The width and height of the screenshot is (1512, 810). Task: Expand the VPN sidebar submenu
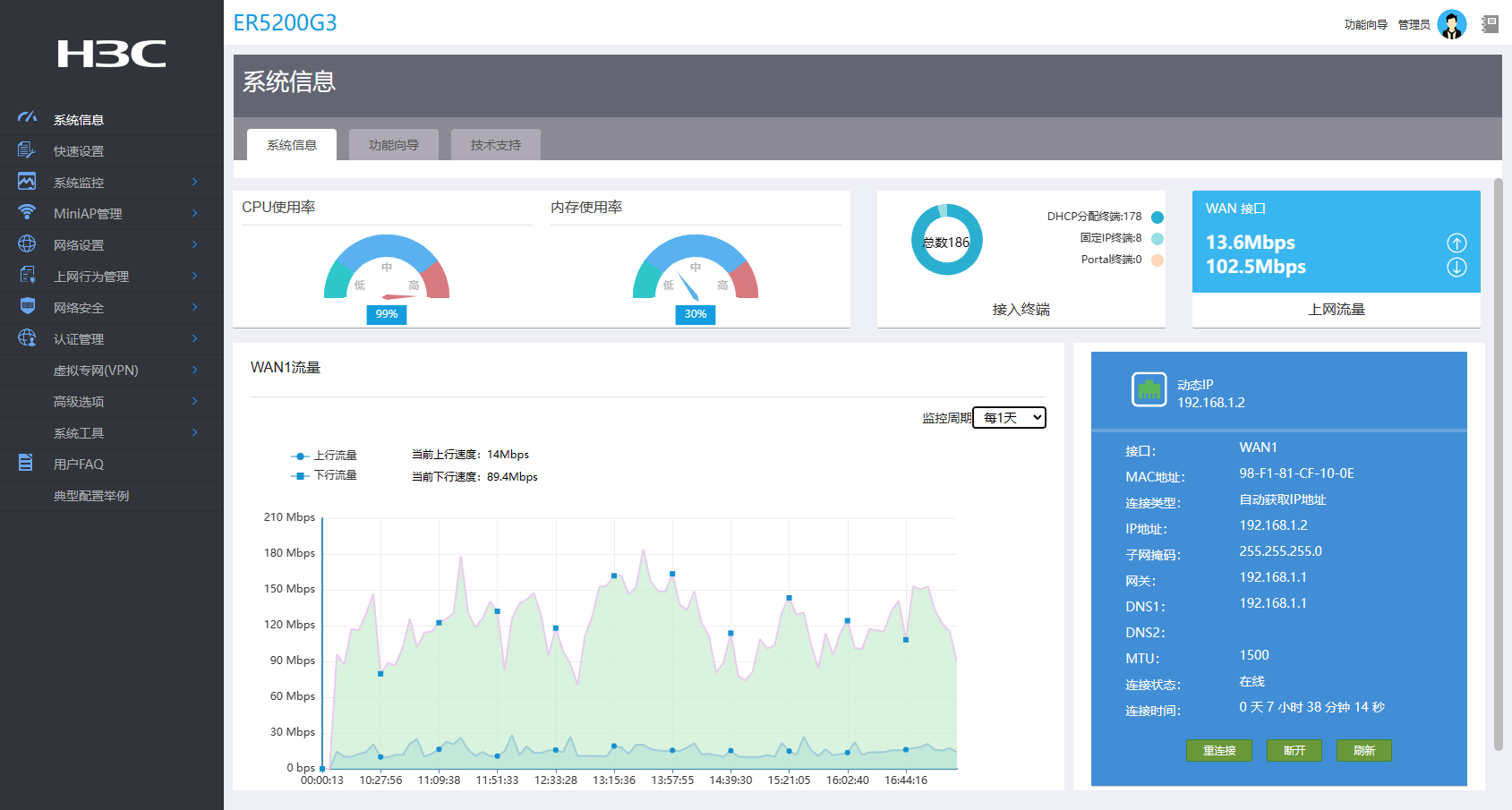tap(194, 370)
